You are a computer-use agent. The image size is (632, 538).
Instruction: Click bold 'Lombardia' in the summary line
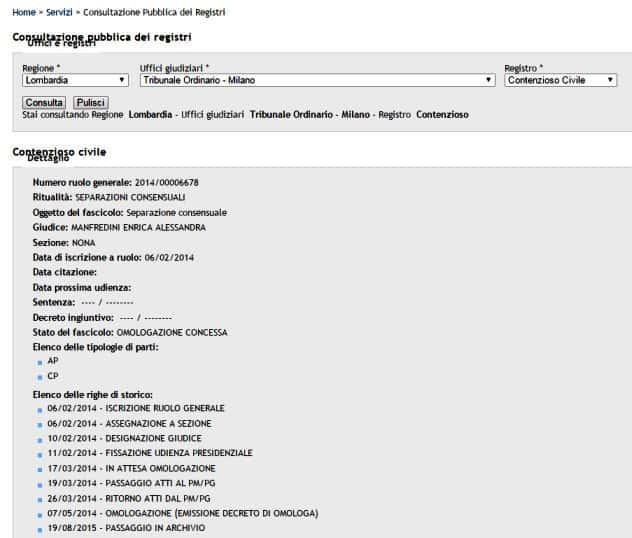(150, 115)
